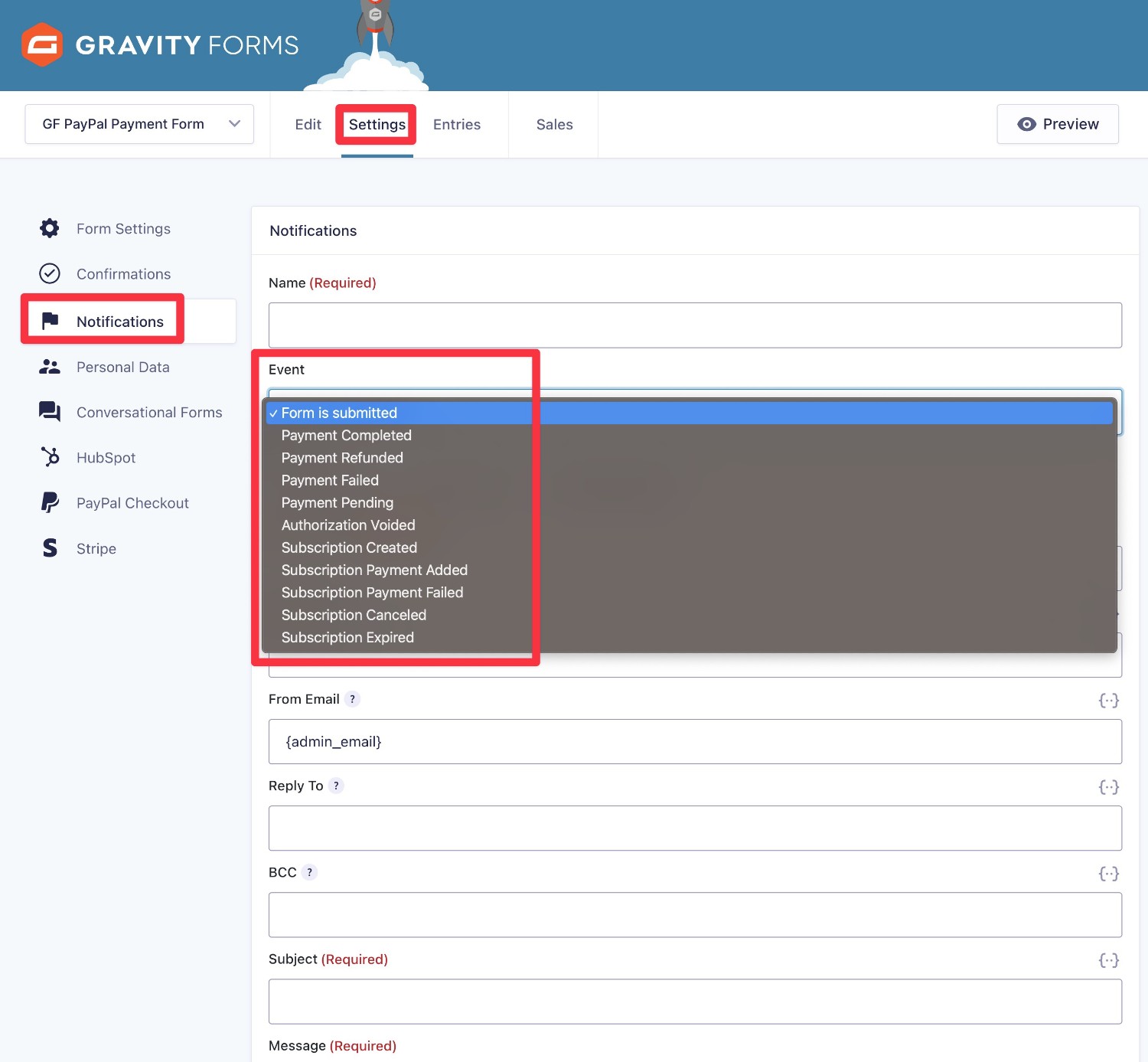1148x1062 pixels.
Task: Click the Form Settings gear icon
Action: (x=50, y=228)
